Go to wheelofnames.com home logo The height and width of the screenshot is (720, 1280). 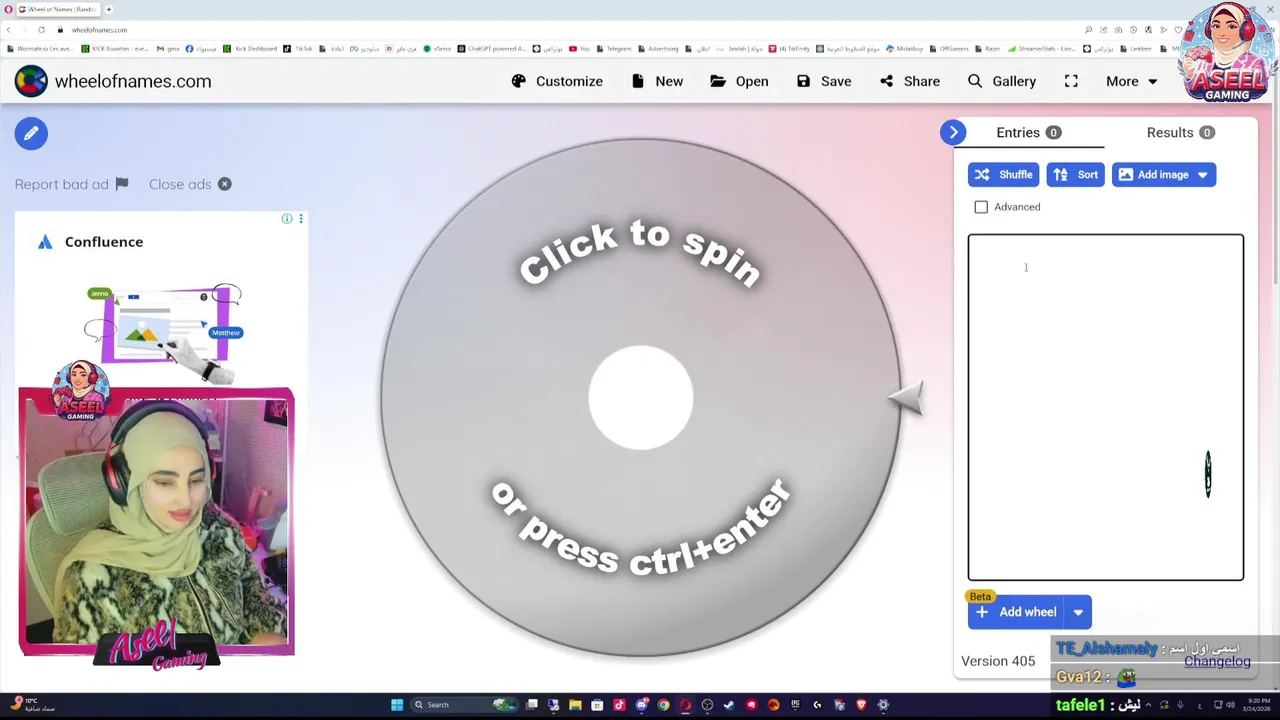point(113,81)
